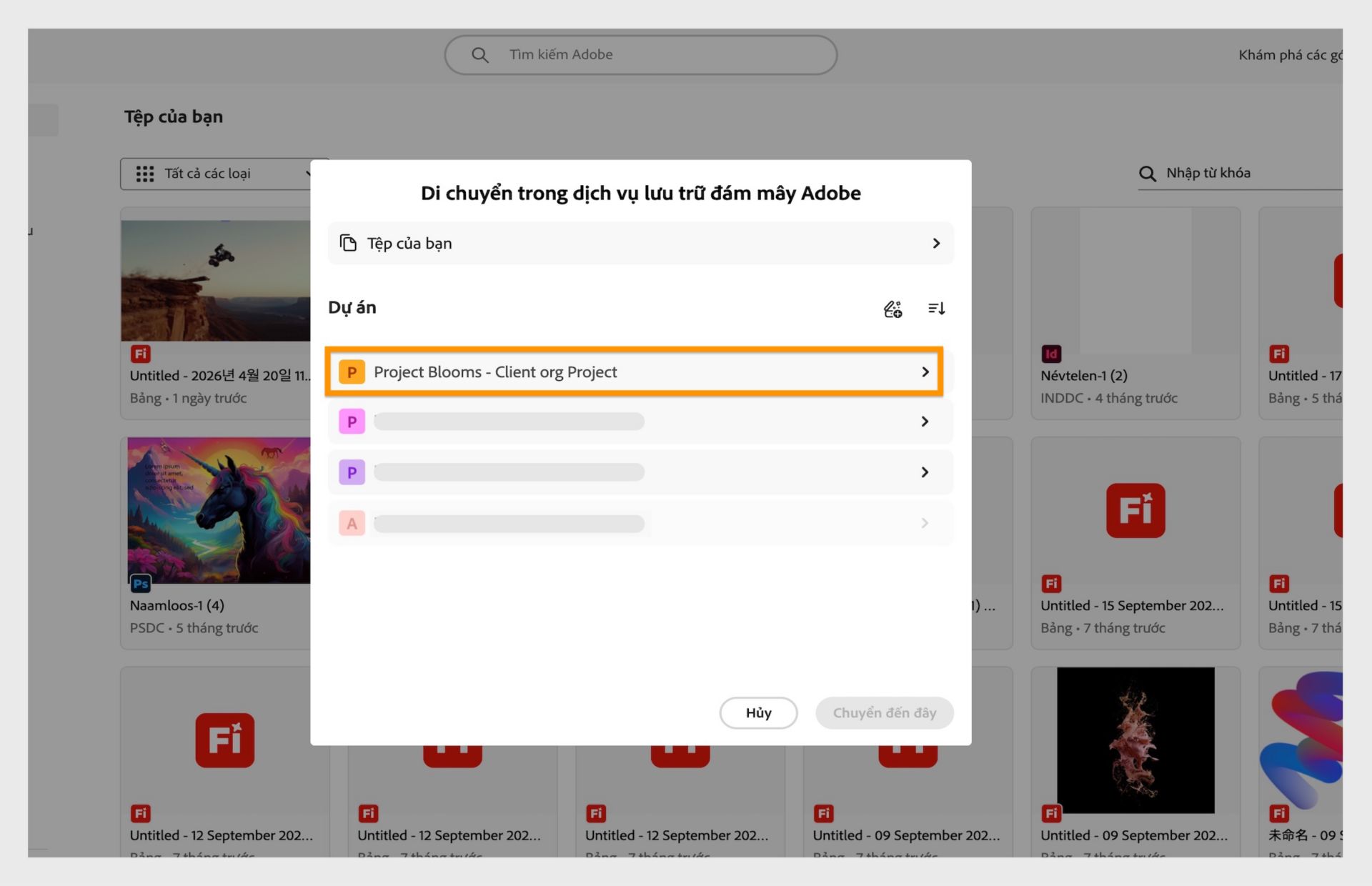The image size is (1372, 886).
Task: Focus the Nhập từ khóa keyword field
Action: click(1241, 174)
